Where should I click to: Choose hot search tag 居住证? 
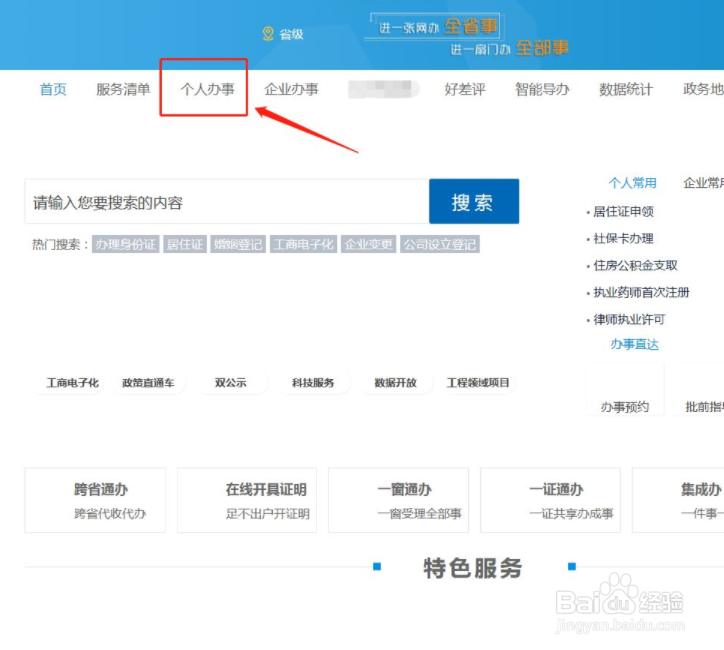pyautogui.click(x=185, y=244)
